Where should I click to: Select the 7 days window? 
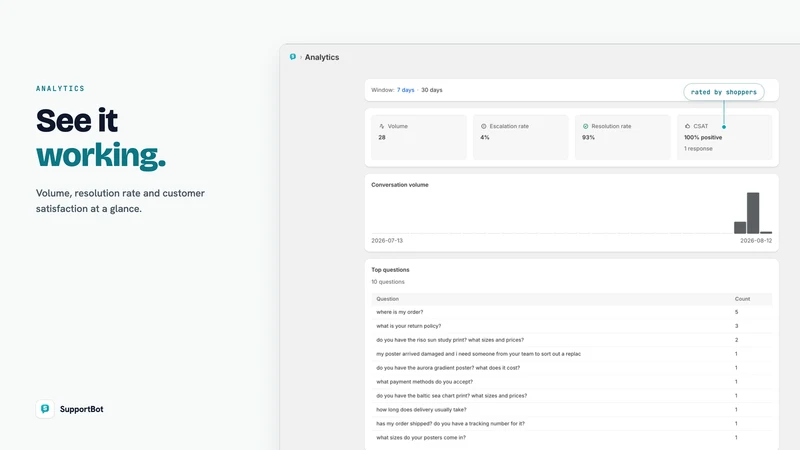click(406, 90)
